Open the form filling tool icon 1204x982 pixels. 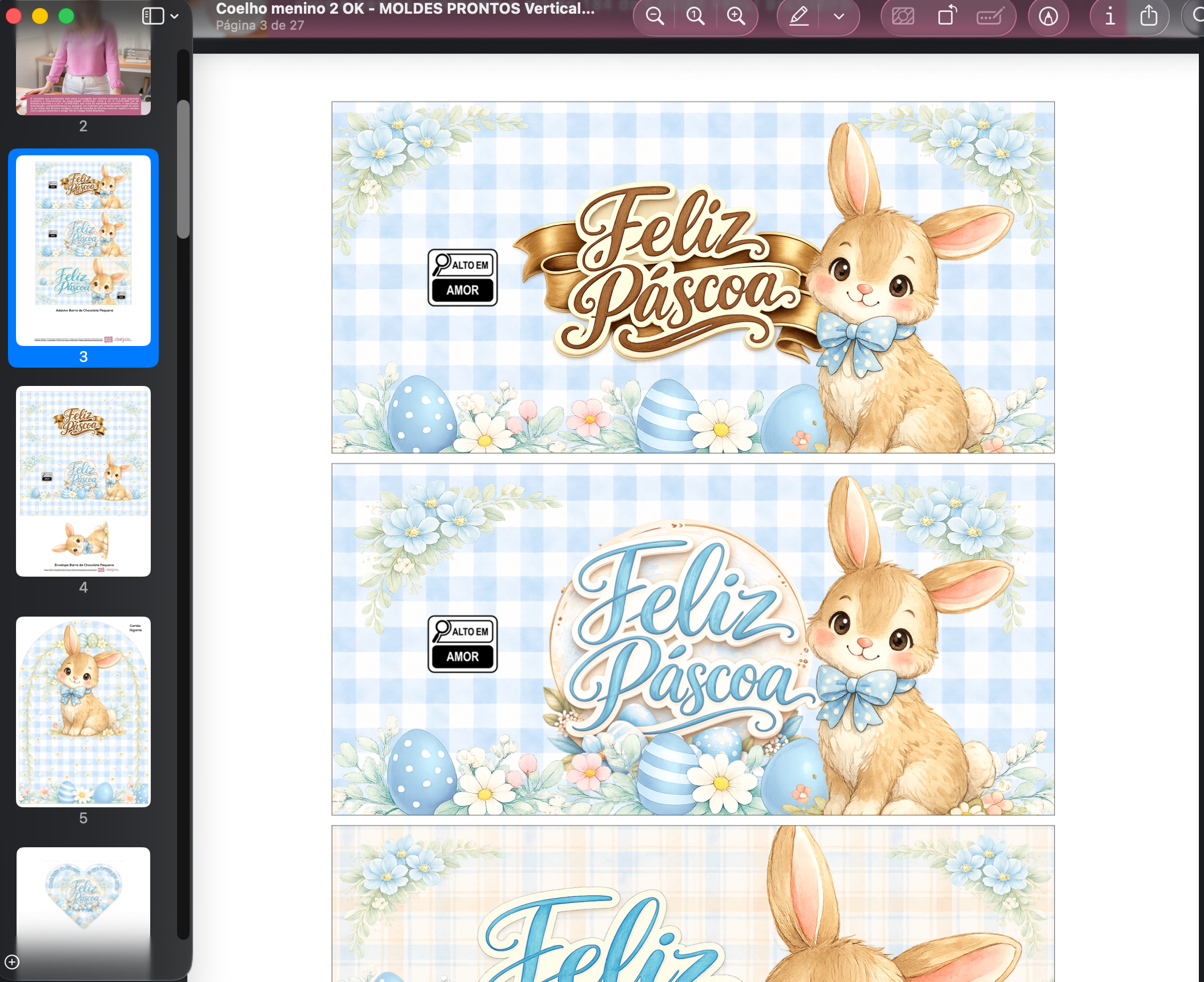[990, 17]
